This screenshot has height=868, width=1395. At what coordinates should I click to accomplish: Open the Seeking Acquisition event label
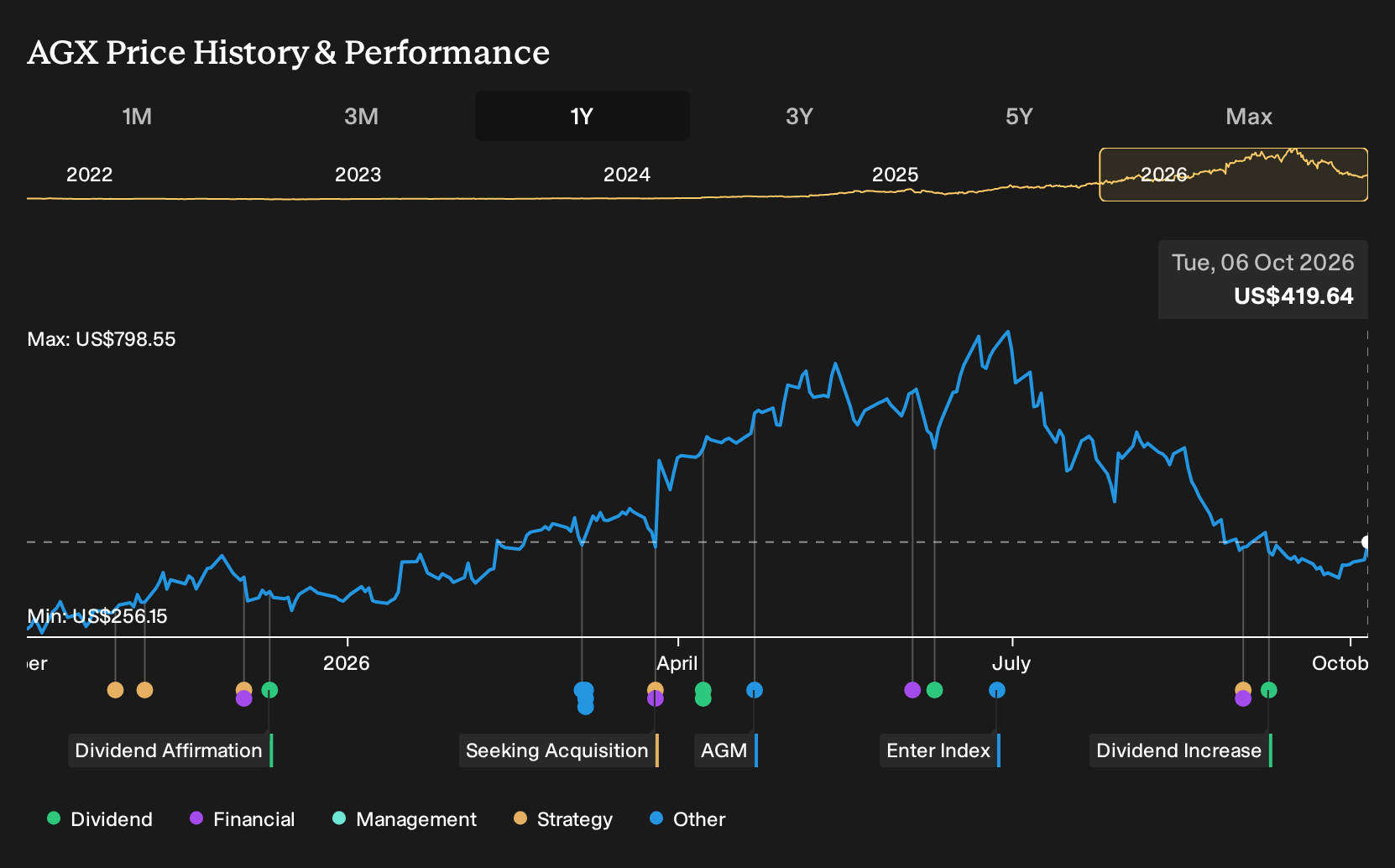558,750
